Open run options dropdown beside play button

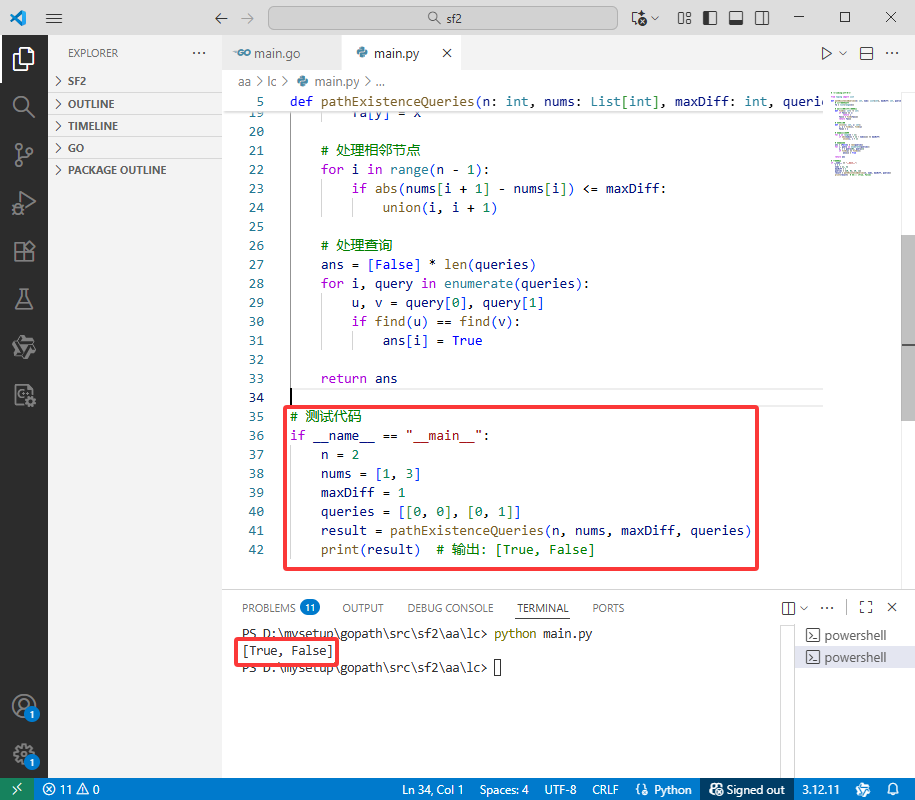[x=843, y=53]
